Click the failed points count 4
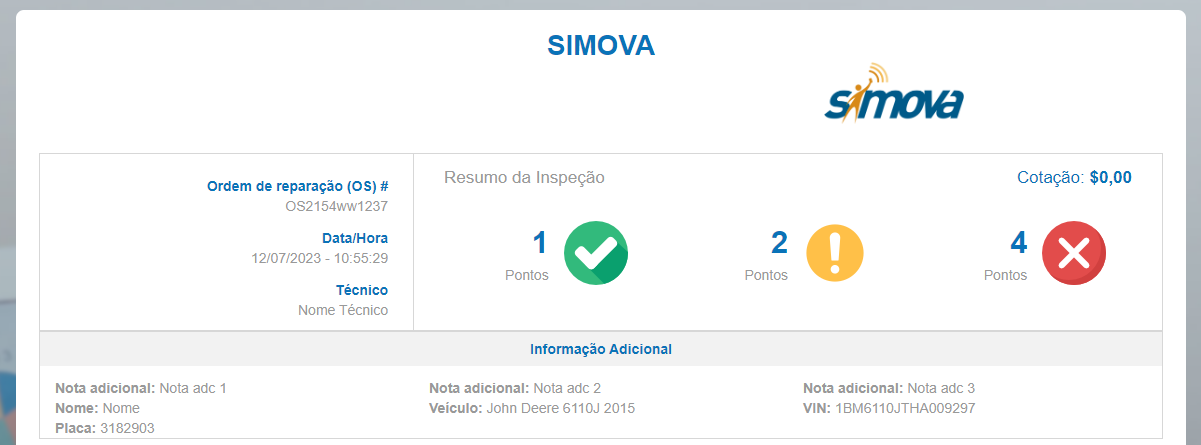This screenshot has height=445, width=1201. (x=1019, y=243)
